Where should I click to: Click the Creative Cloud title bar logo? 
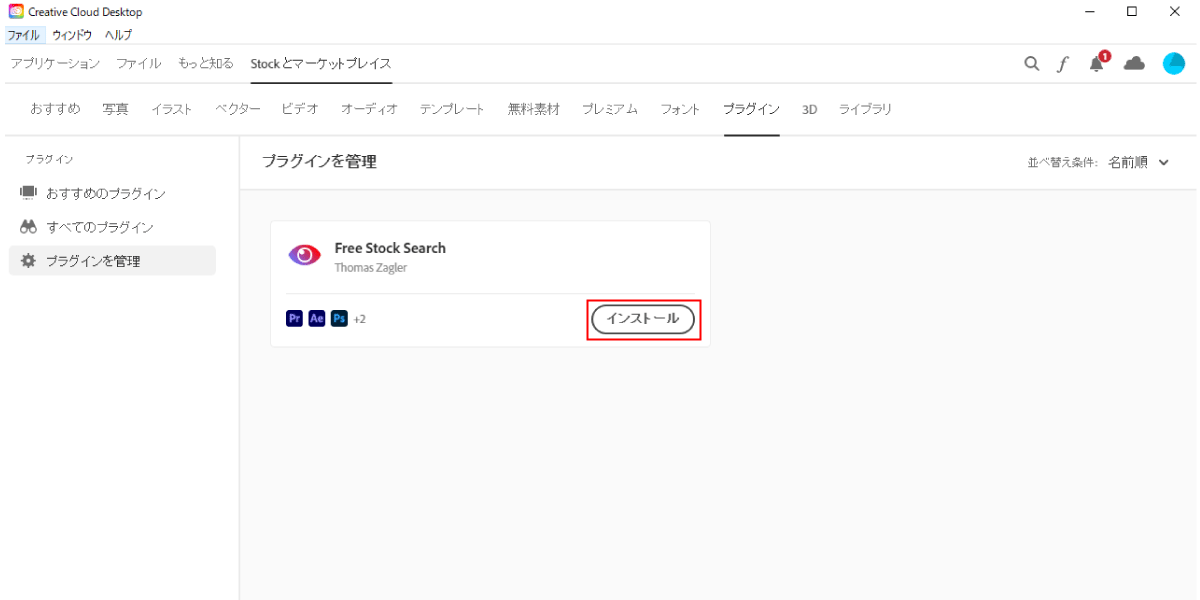pos(16,11)
